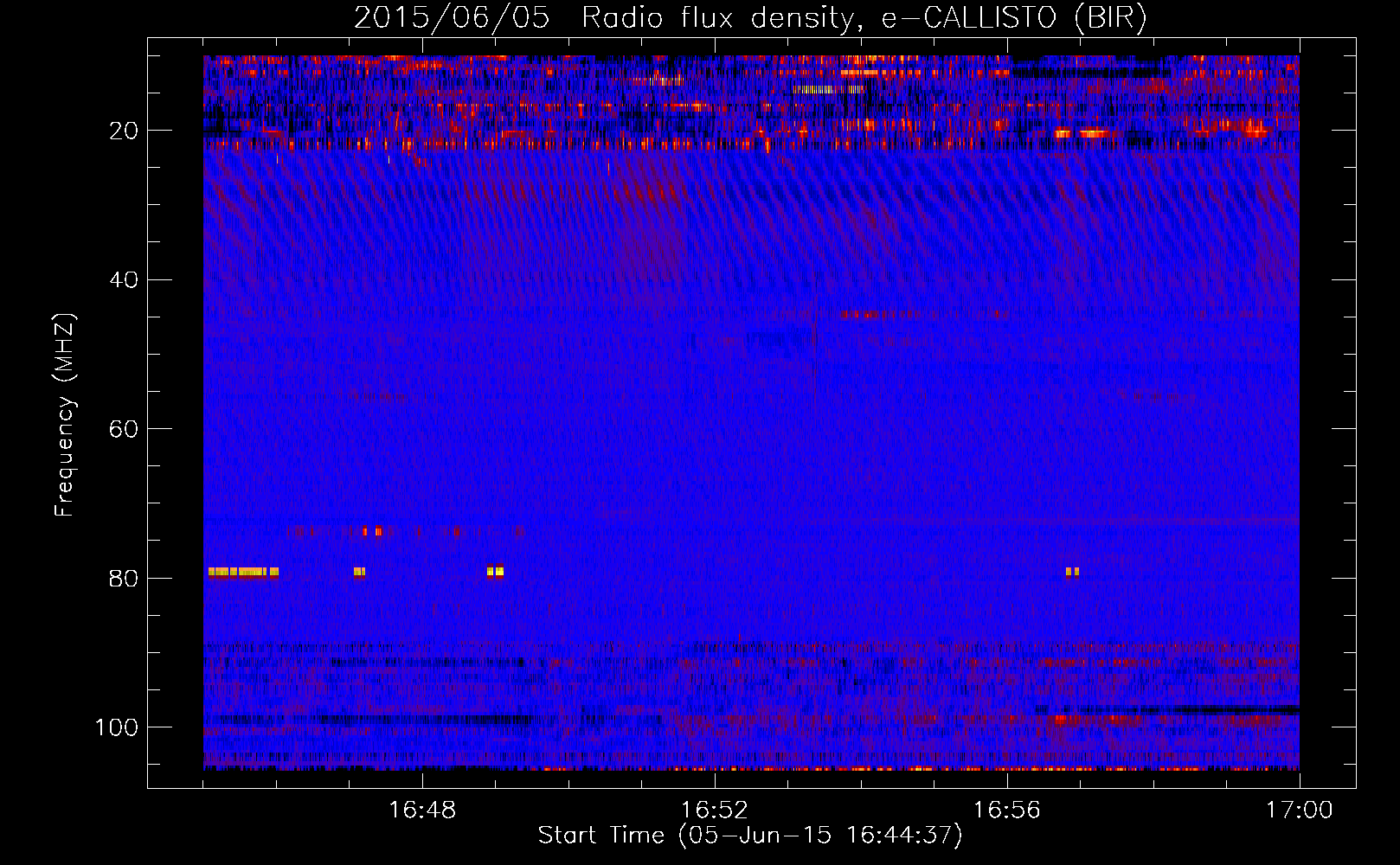Click the x-axis label "Start Time (05-Jun-15 16:44:37)"

[x=750, y=836]
